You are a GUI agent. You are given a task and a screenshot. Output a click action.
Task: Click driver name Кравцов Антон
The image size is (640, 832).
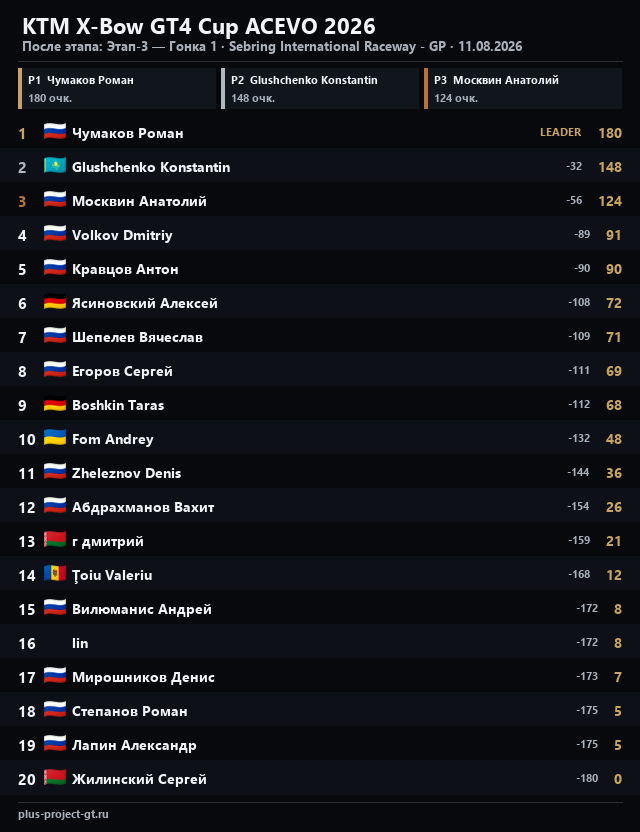click(x=125, y=269)
